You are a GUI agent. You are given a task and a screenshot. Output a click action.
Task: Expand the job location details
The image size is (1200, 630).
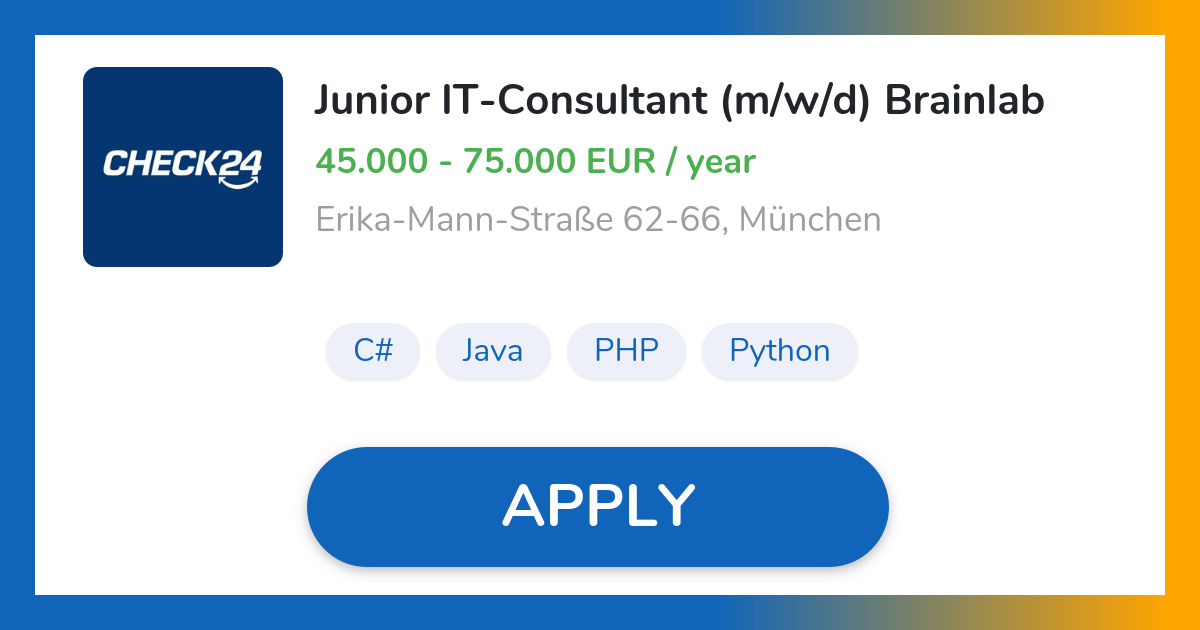598,219
